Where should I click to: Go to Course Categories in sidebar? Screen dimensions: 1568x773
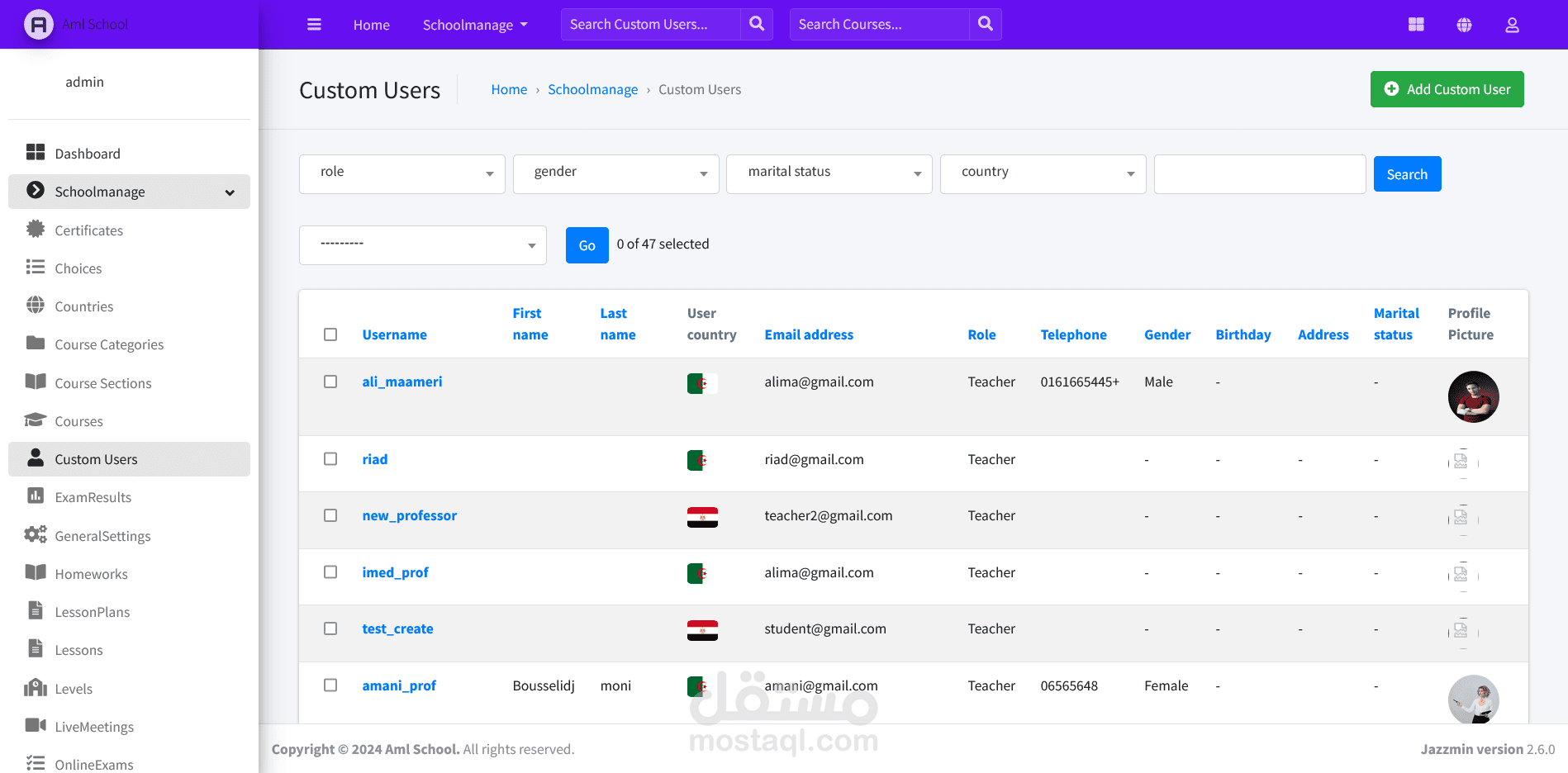pyautogui.click(x=109, y=344)
